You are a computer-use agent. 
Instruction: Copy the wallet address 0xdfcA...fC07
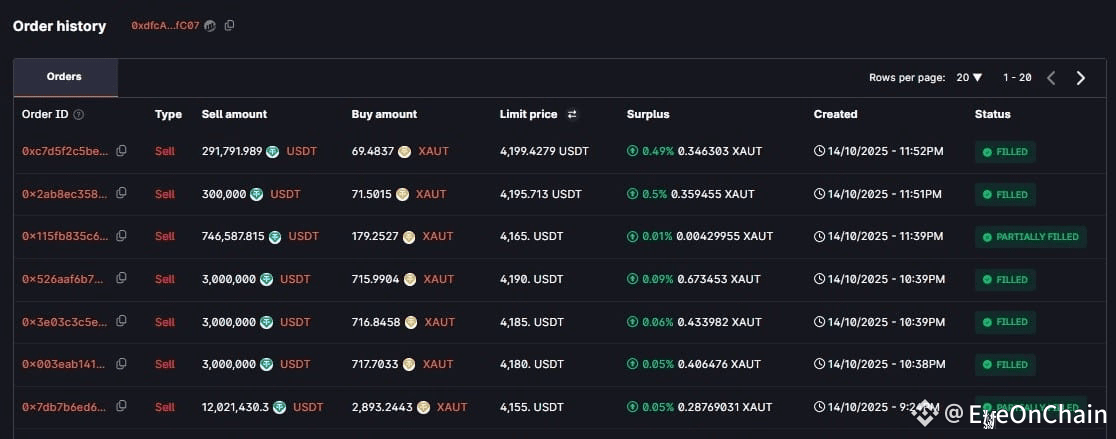[230, 26]
